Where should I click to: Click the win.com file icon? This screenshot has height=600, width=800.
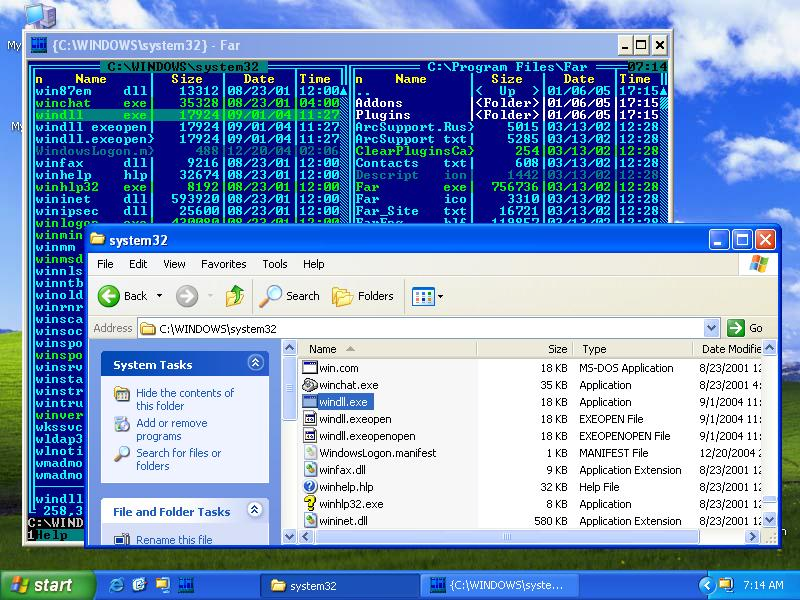point(310,368)
